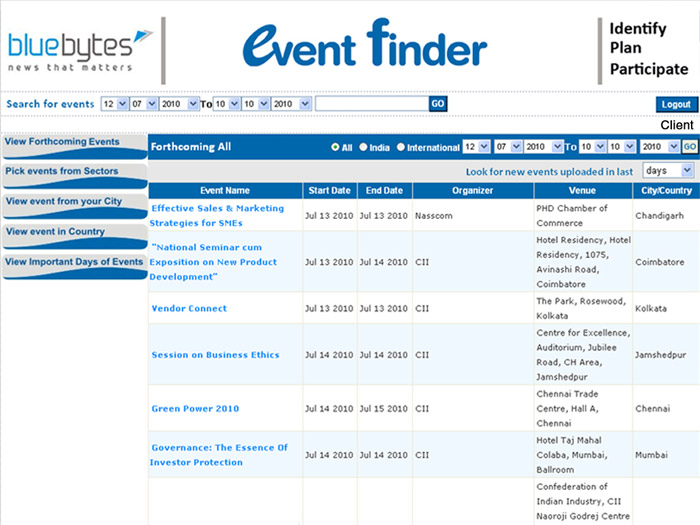Click GO button in Forthcoming All bar
Image resolution: width=700 pixels, height=525 pixels.
click(x=690, y=146)
